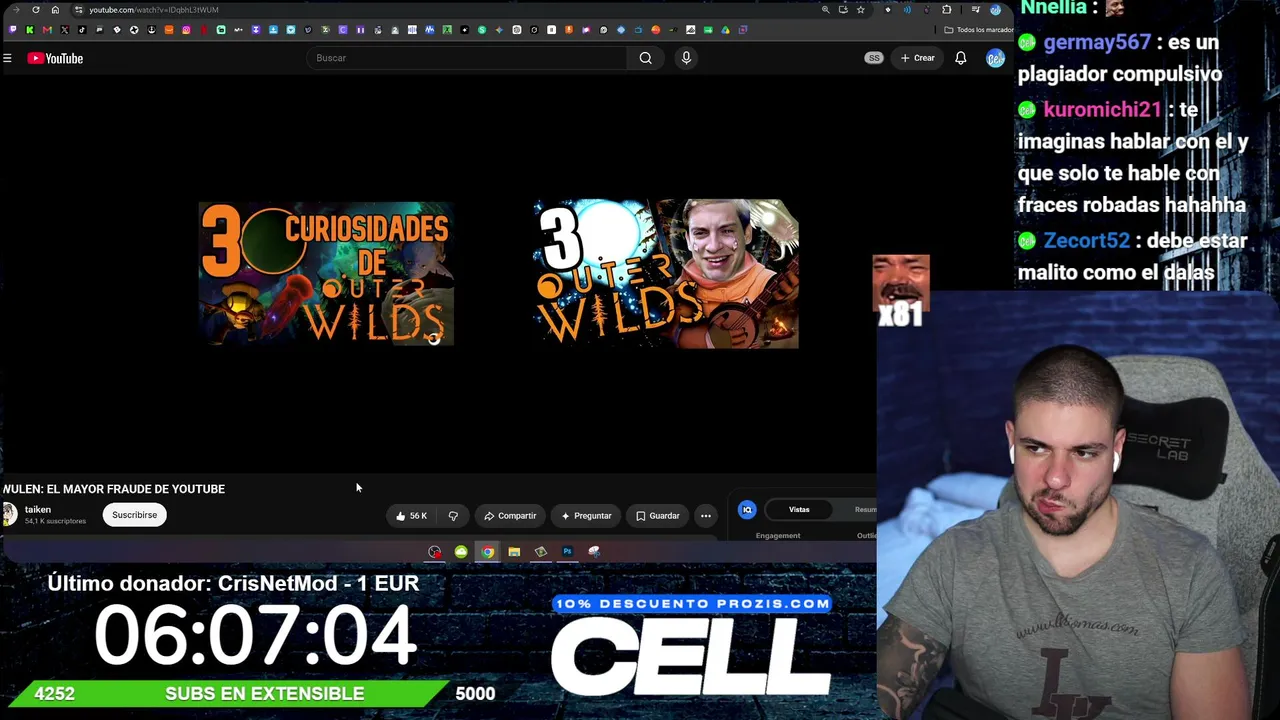Click the taiken channel avatar

pos(9,515)
